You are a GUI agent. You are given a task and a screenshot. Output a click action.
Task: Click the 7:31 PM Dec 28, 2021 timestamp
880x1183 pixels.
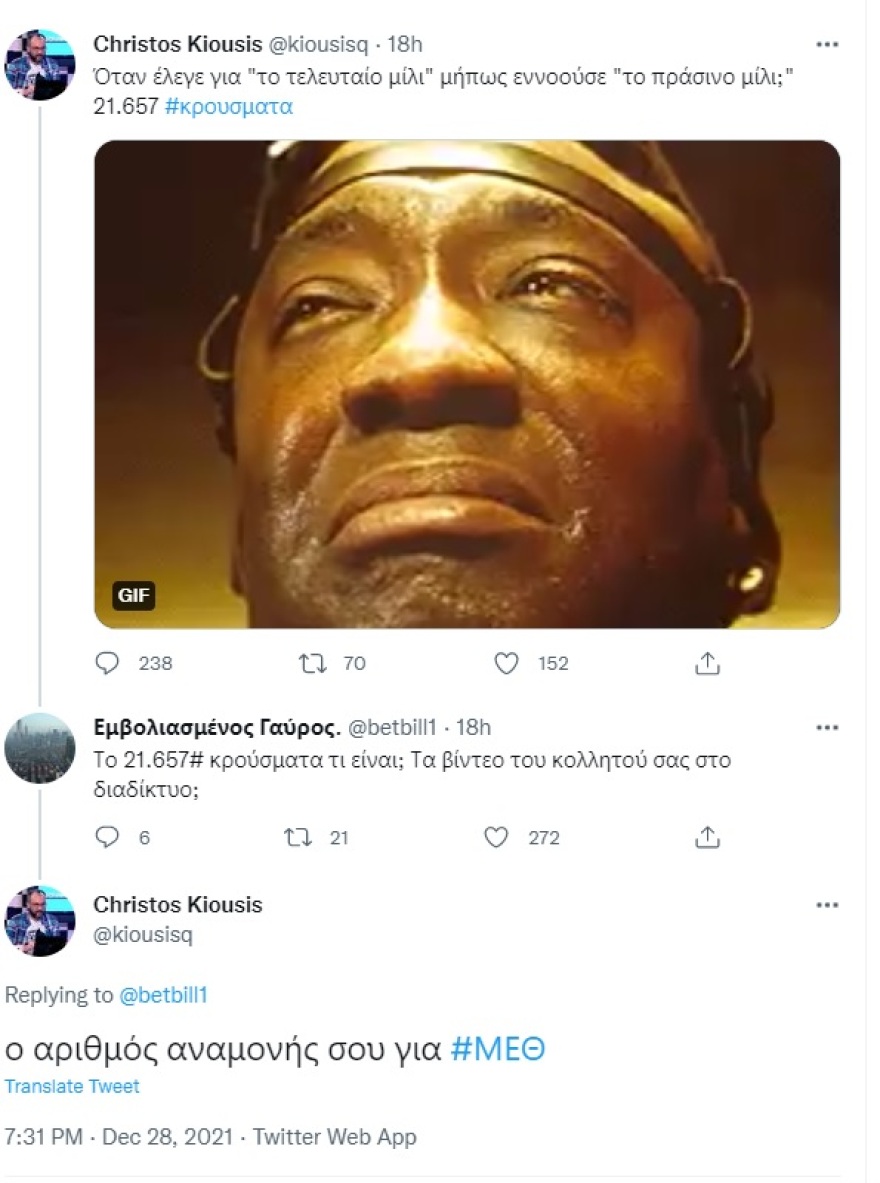(x=118, y=1137)
